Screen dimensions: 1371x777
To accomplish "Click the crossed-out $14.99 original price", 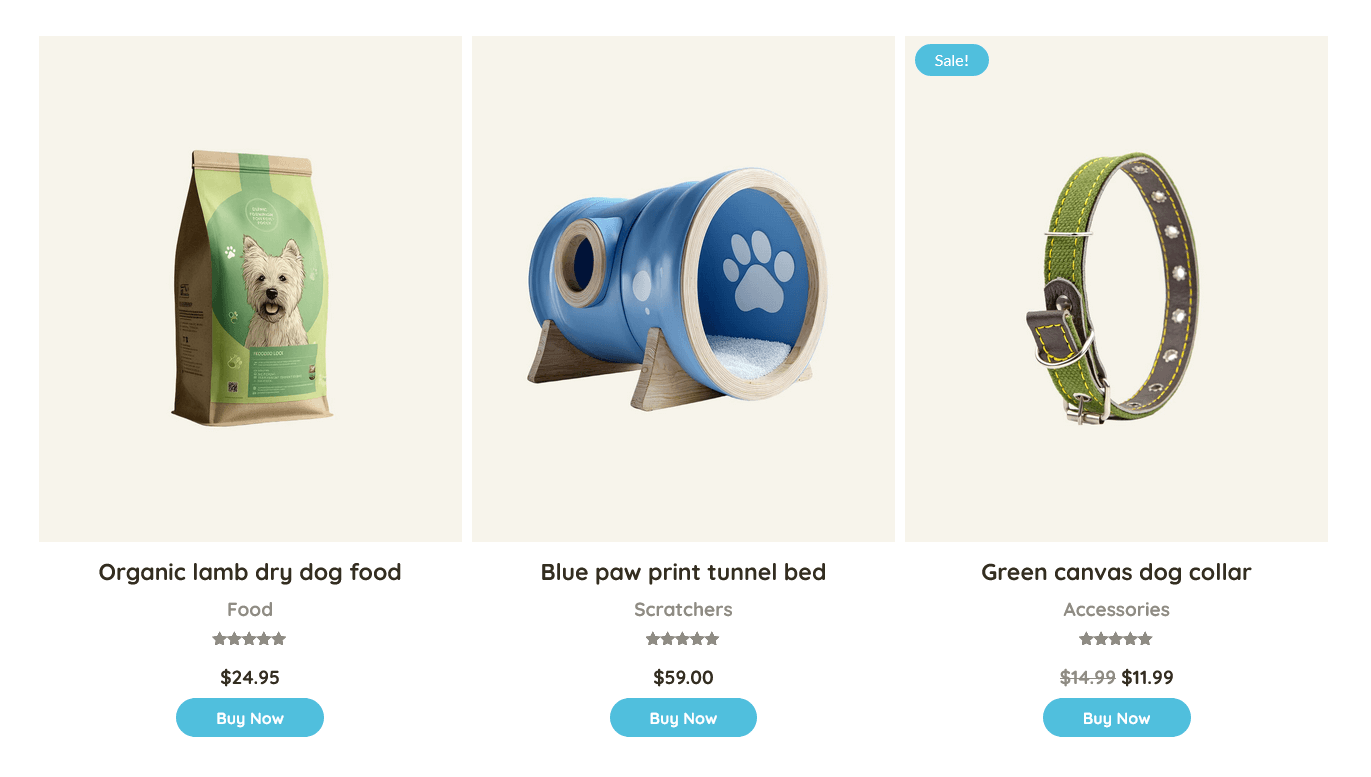I will pyautogui.click(x=1087, y=677).
